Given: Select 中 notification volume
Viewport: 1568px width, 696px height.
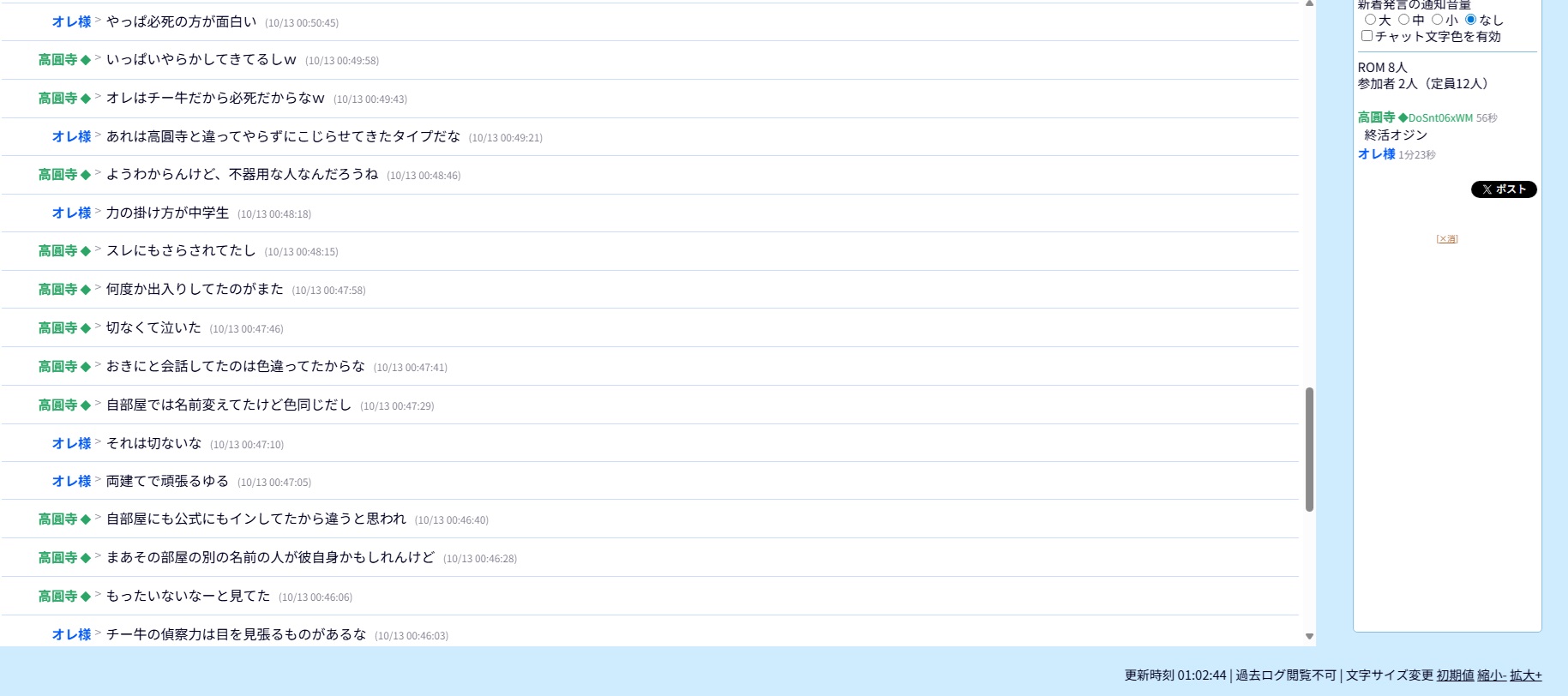Looking at the screenshot, I should (1403, 20).
